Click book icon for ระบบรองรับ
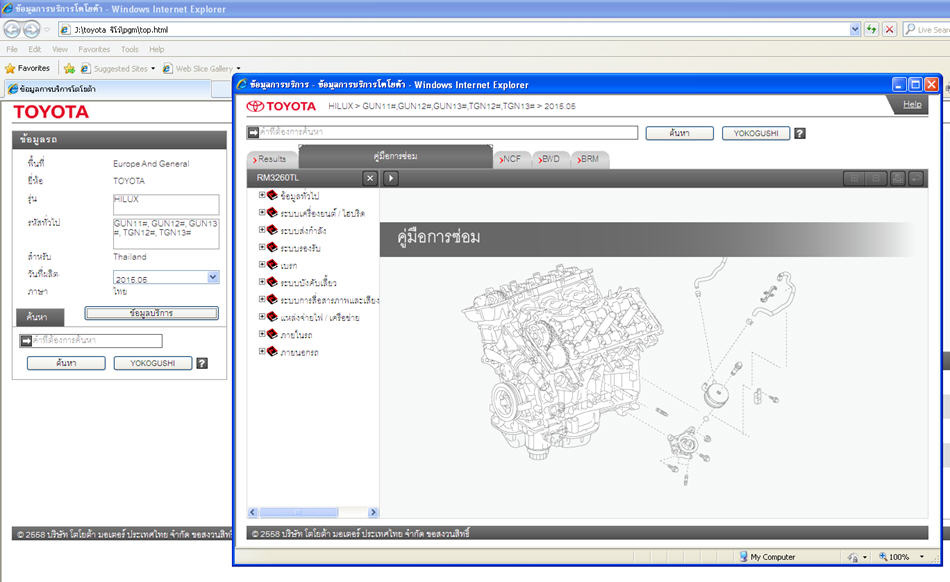Screen dimensions: 950x582 272,247
